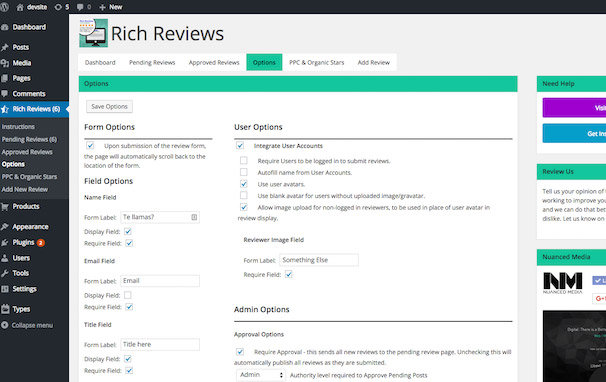Viewport: 606px width, 382px height.
Task: Click the Name Form Label input field
Action: 160,217
